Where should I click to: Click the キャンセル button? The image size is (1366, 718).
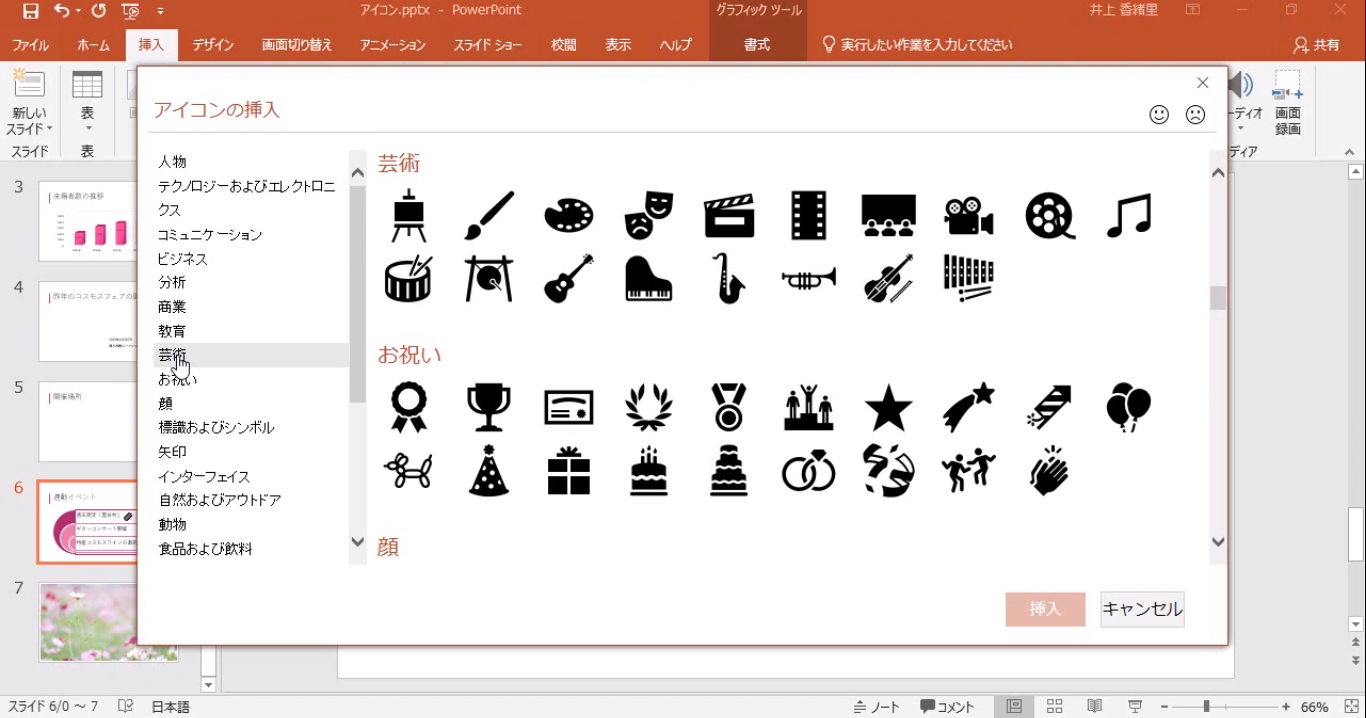(1142, 609)
